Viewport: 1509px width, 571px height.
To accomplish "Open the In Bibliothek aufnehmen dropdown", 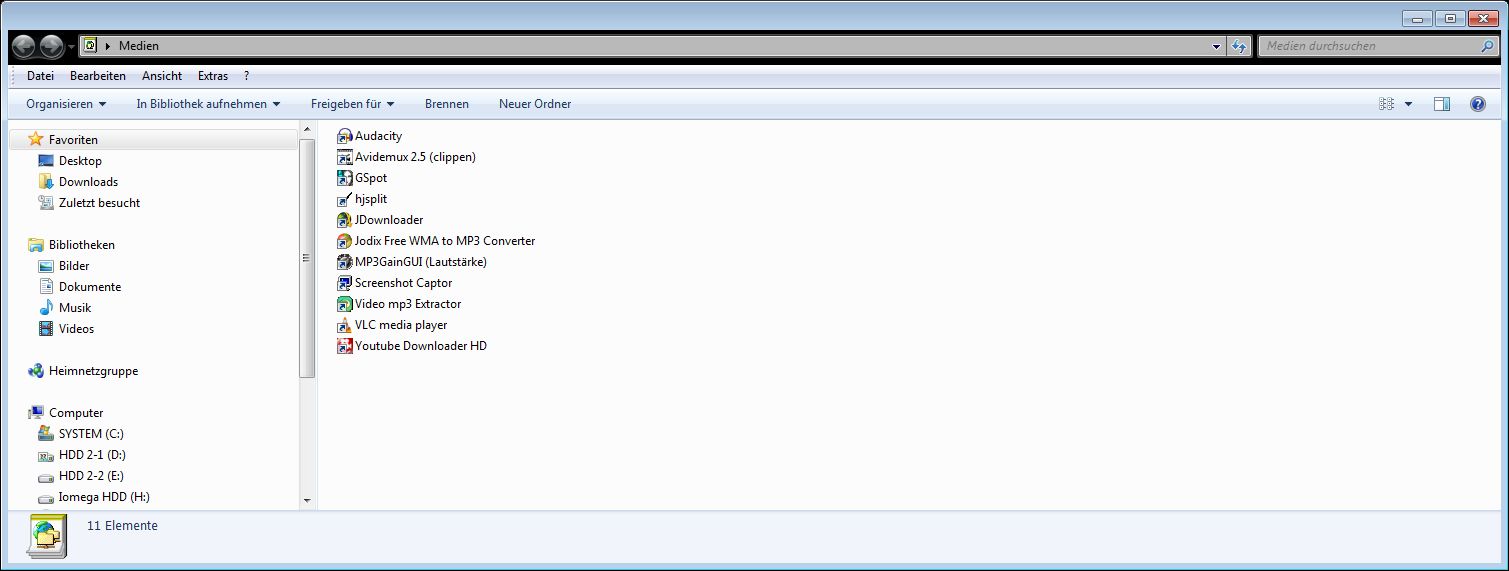I will 208,104.
